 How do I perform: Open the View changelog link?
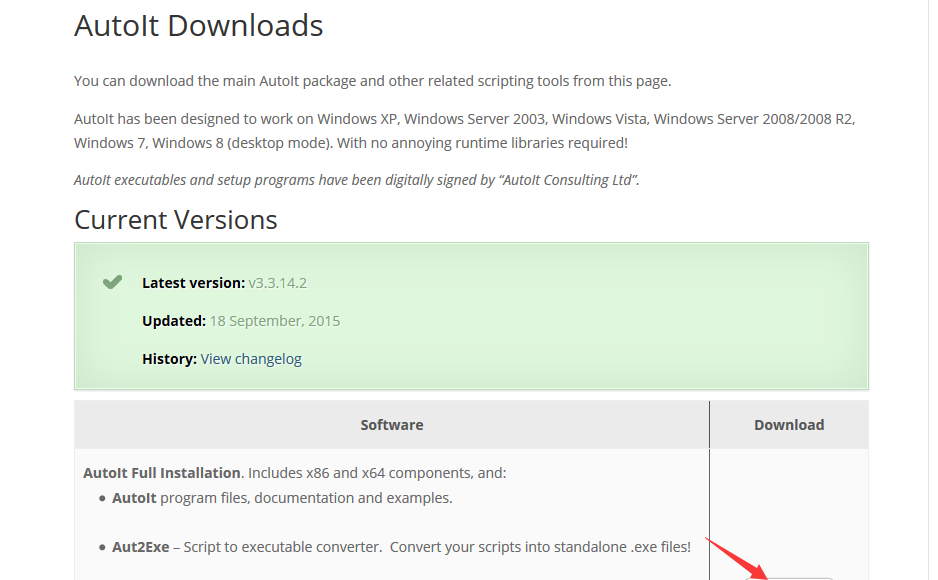[x=251, y=359]
